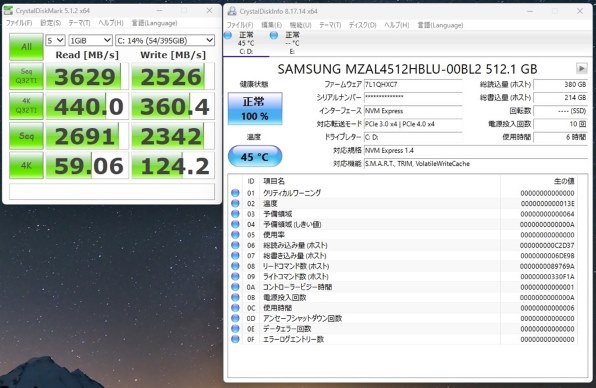Viewport: 596px width, 388px height.
Task: Click status icon for row 08 リードコマンド数
Action: (x=235, y=266)
